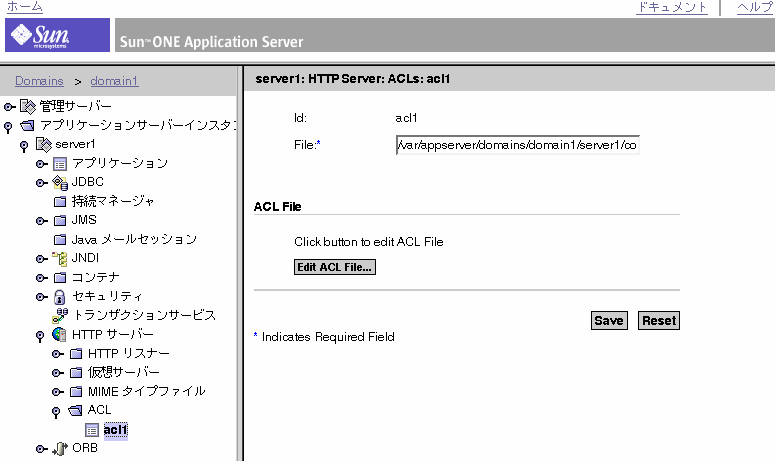Select the 管理サーバー label in tree
Viewport: 775px width, 461px height.
click(76, 106)
